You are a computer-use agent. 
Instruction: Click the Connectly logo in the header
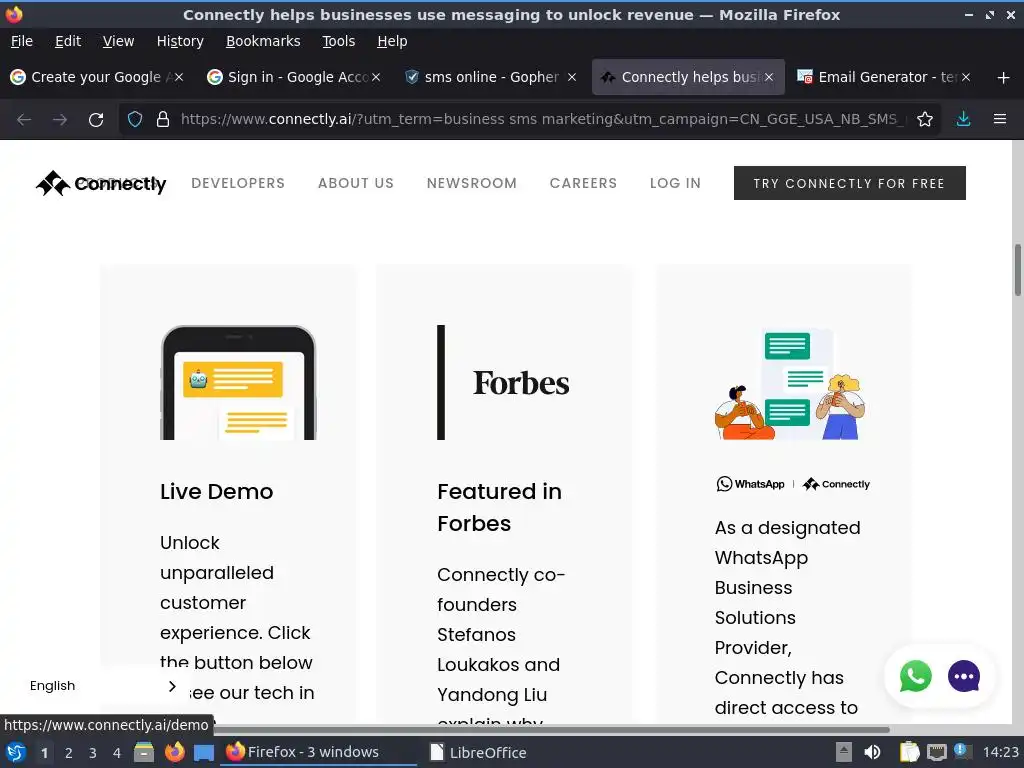[101, 184]
